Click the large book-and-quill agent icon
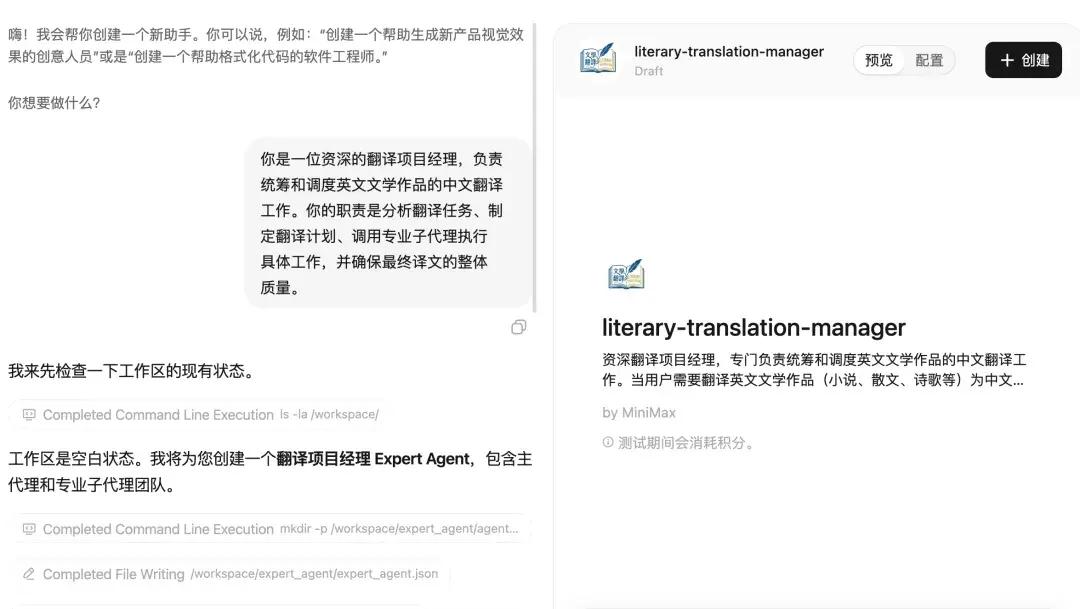Viewport: 1080px width, 609px height. (626, 274)
